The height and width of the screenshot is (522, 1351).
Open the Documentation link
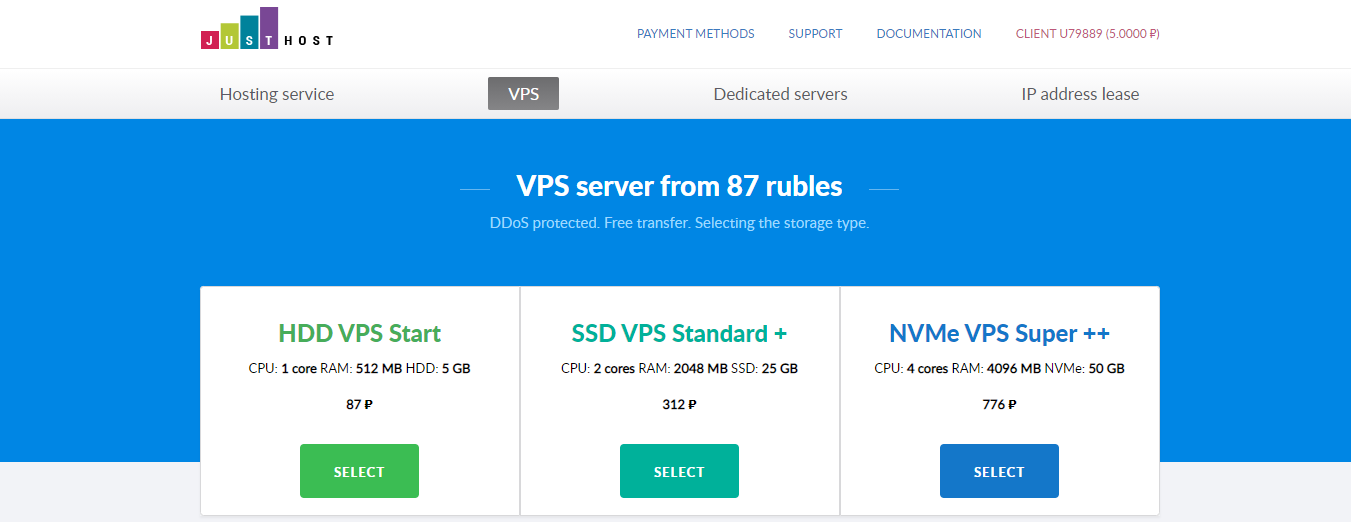tap(929, 34)
